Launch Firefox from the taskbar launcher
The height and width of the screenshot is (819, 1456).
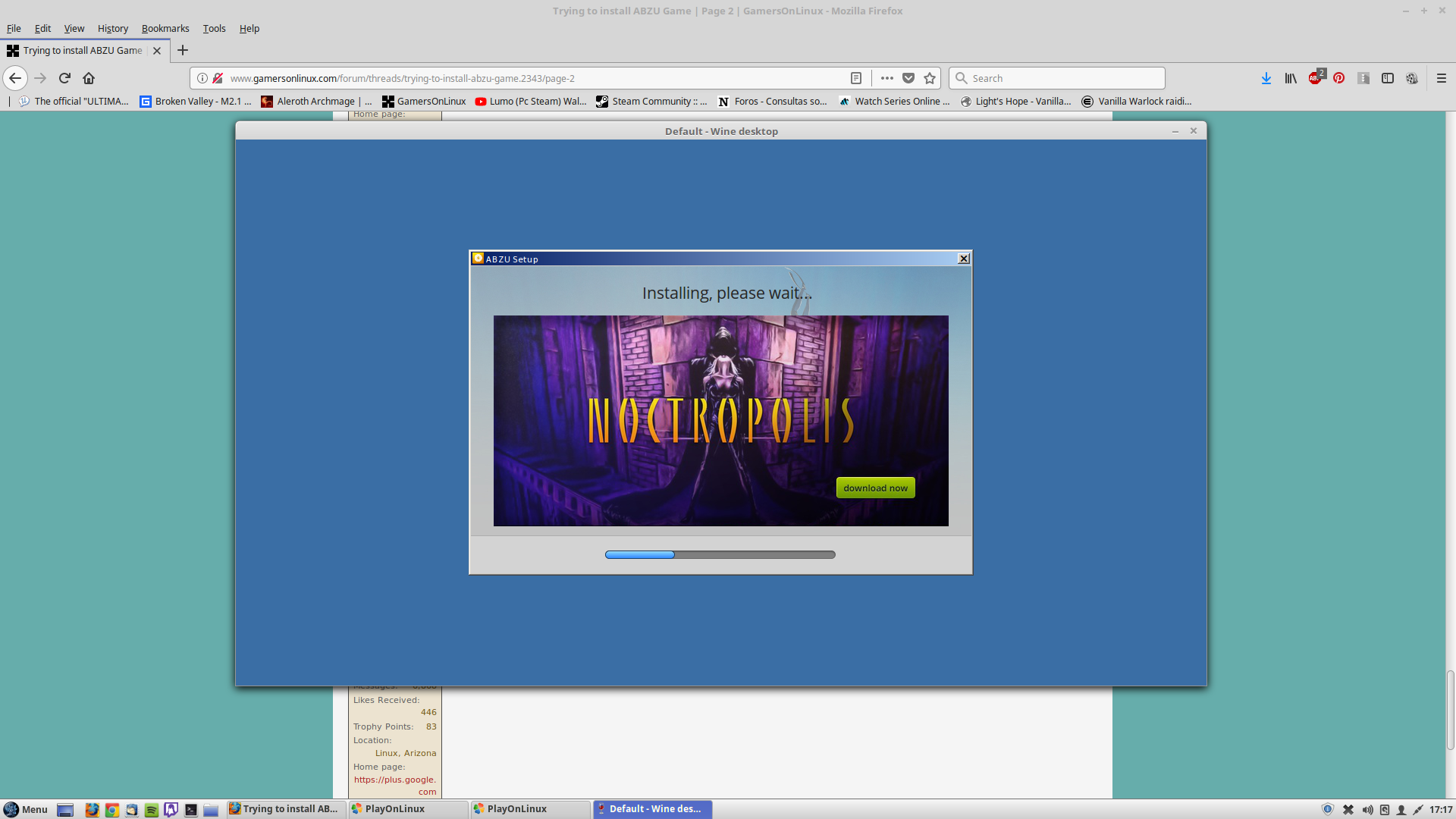[x=92, y=809]
